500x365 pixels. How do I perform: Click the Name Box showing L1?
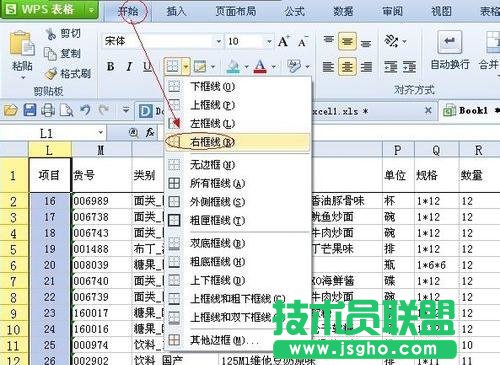[46, 134]
